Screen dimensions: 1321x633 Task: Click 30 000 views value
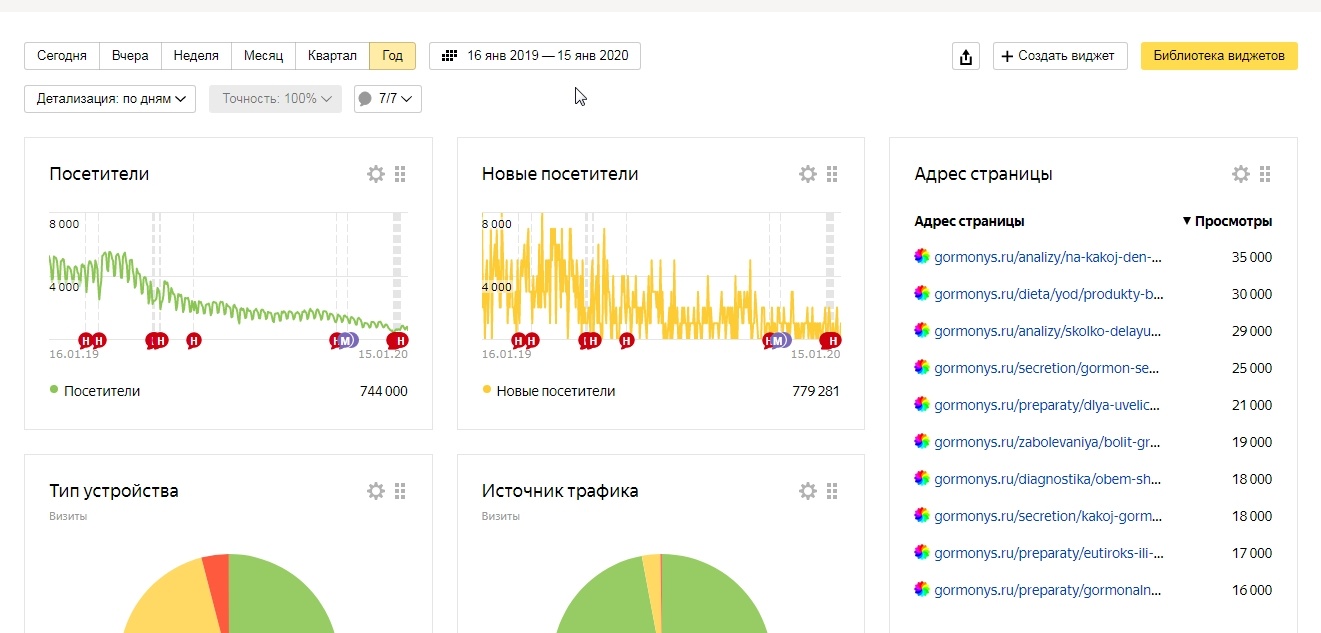point(1252,294)
